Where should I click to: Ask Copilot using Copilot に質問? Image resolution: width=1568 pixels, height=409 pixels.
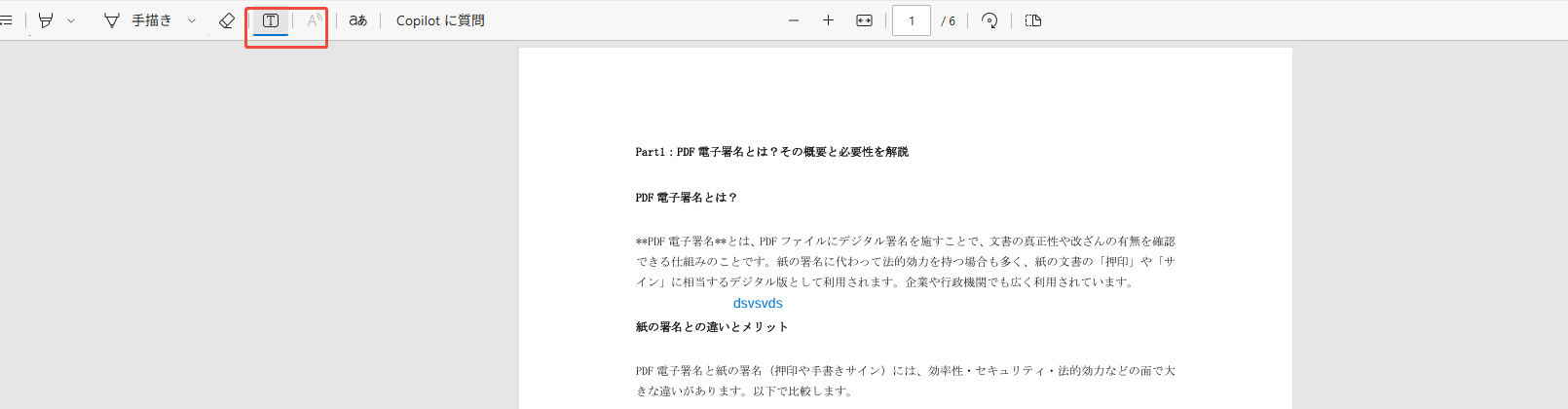tap(440, 20)
